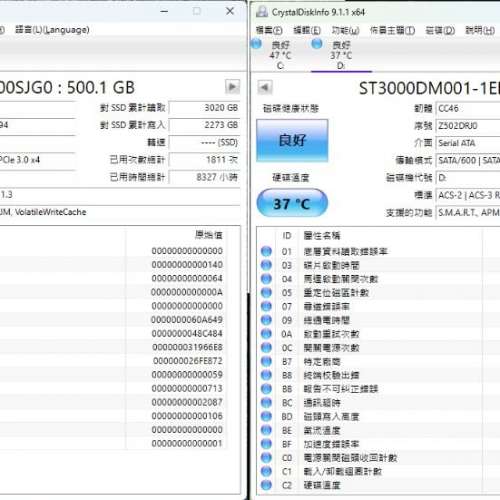Click the total host writes value 2273 GB

click(204, 125)
